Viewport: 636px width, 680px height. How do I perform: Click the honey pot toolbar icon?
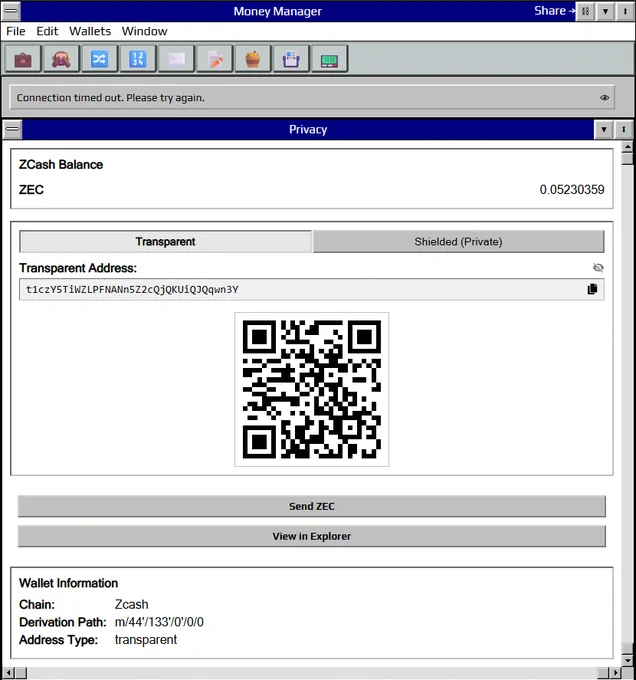point(253,59)
